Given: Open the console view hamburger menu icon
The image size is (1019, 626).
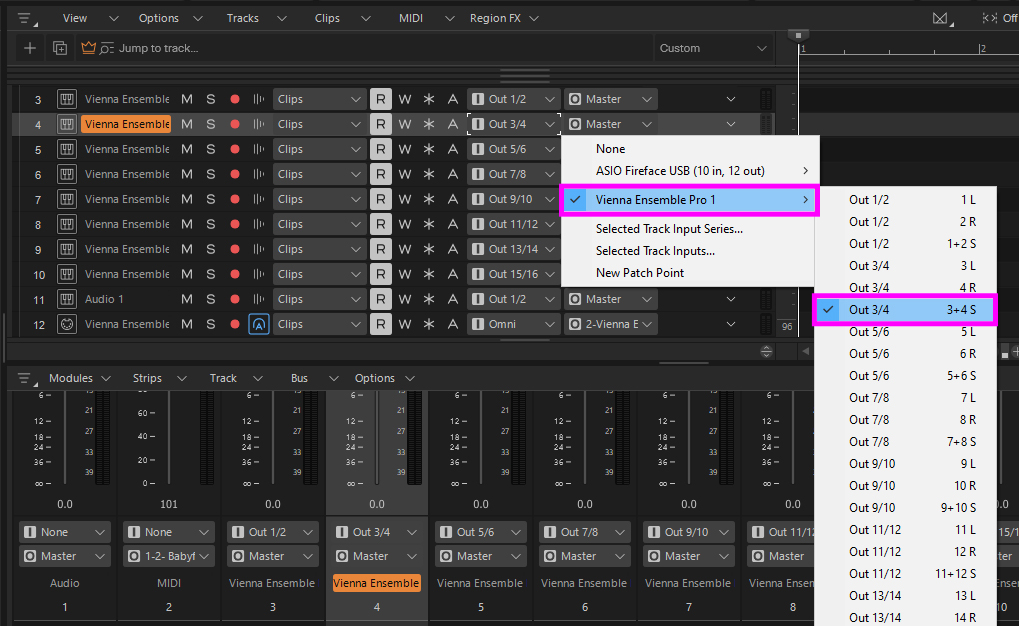Looking at the screenshot, I should (x=25, y=378).
